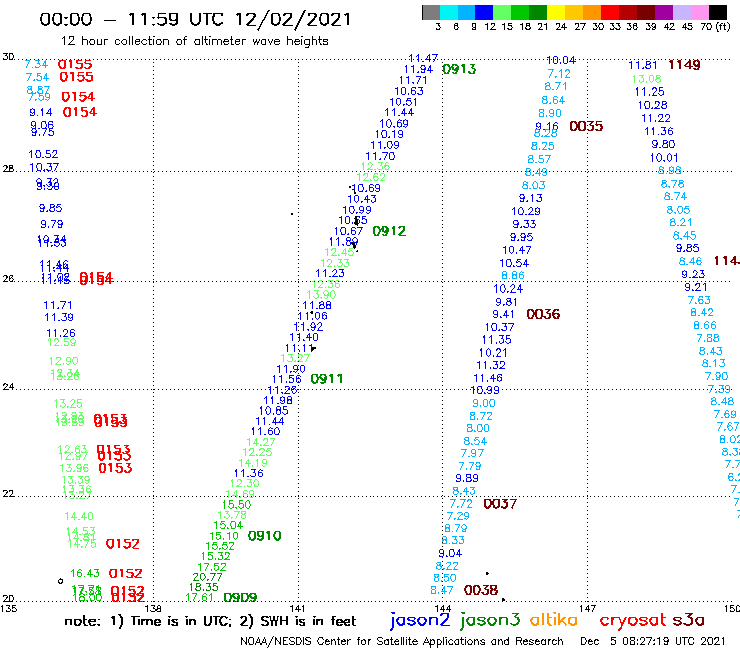
Task: Select the yellow 21-24 ft legend swatch
Action: pyautogui.click(x=555, y=12)
